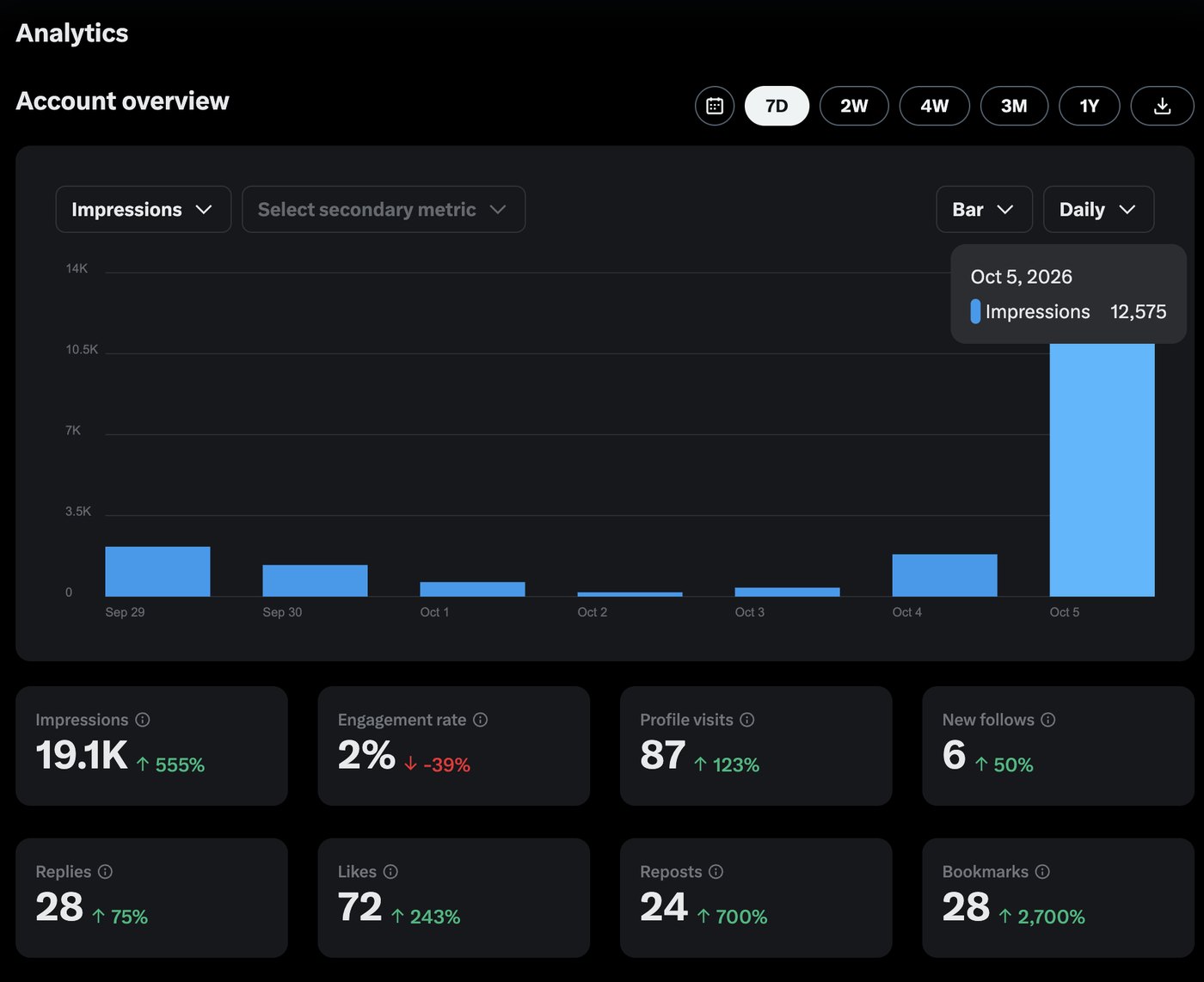The image size is (1204, 982).
Task: Open the Impressions primary metric dropdown
Action: pos(144,209)
